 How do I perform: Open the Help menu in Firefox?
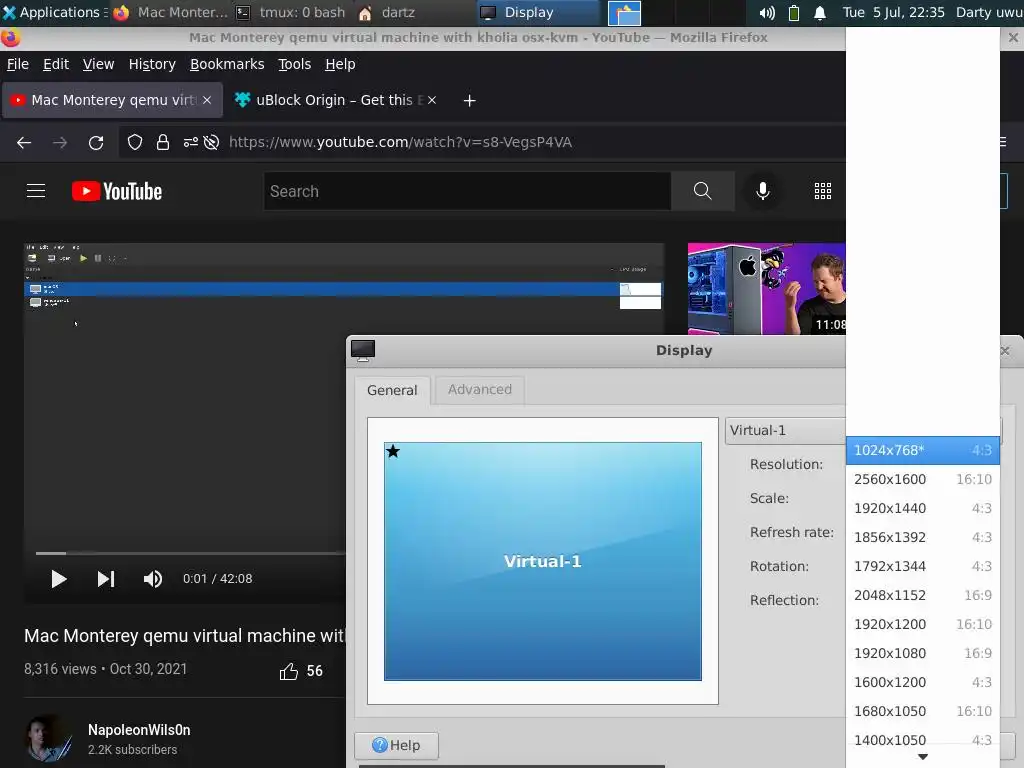click(340, 64)
